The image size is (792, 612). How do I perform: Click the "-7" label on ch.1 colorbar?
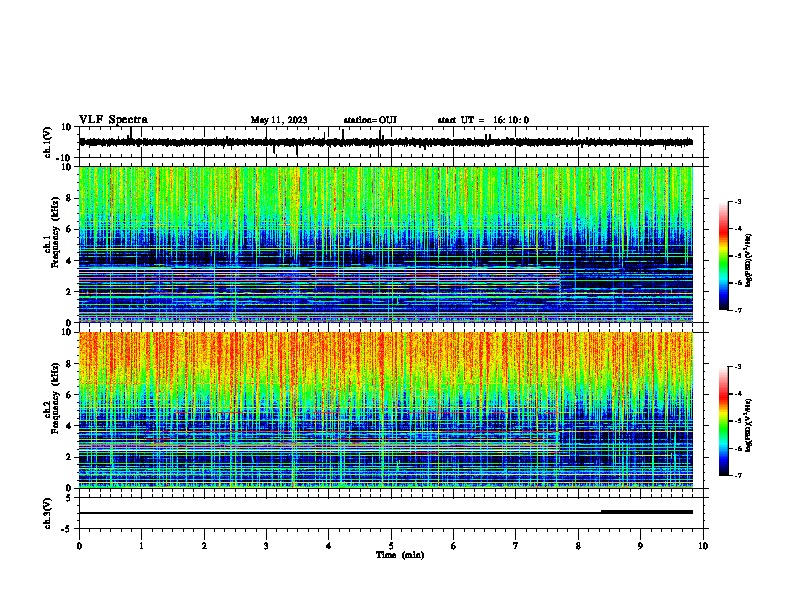pos(737,310)
